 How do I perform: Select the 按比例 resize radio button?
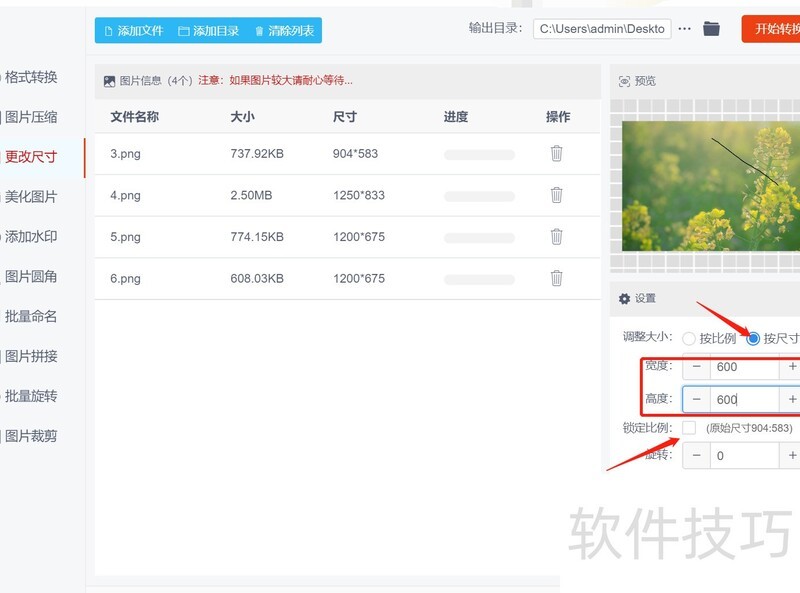[x=688, y=338]
